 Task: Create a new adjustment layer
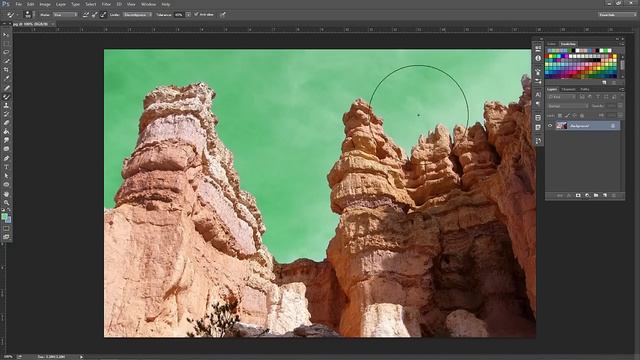(x=587, y=196)
